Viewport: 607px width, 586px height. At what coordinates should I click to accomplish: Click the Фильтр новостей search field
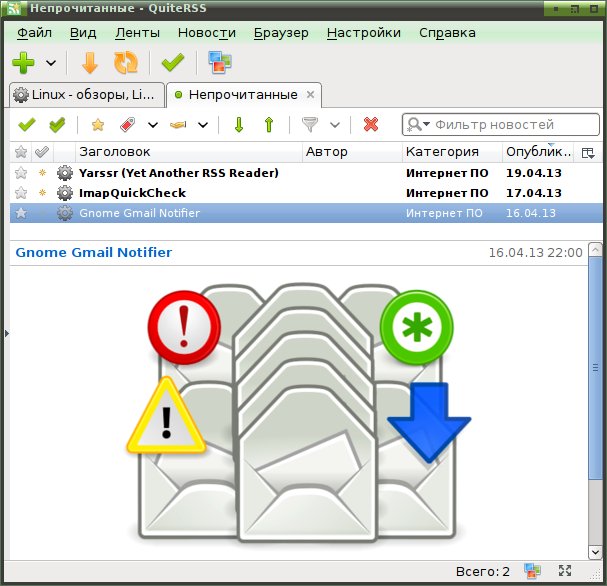coord(501,125)
